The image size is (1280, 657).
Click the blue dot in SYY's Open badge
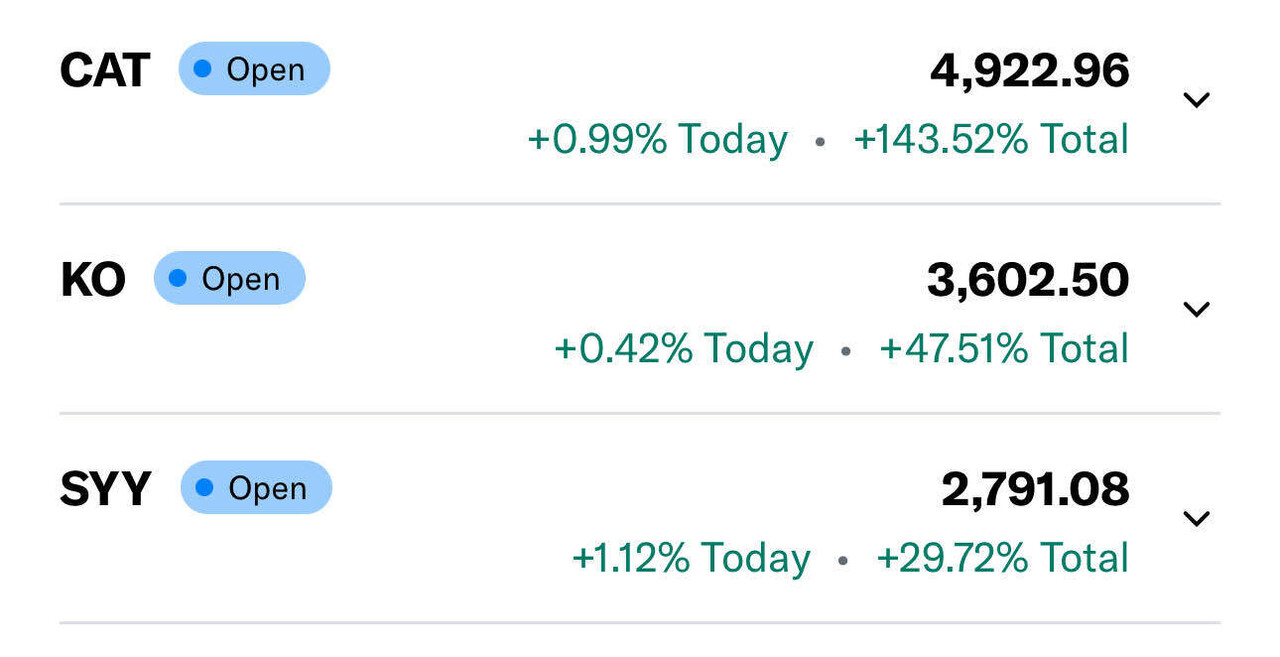[205, 487]
